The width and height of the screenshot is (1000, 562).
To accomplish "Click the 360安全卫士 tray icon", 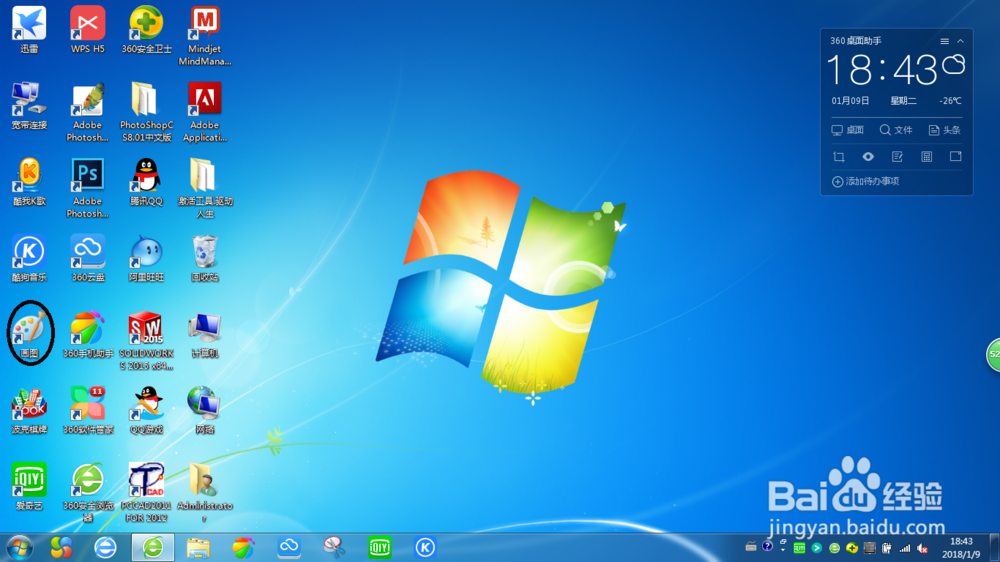I will coord(851,548).
